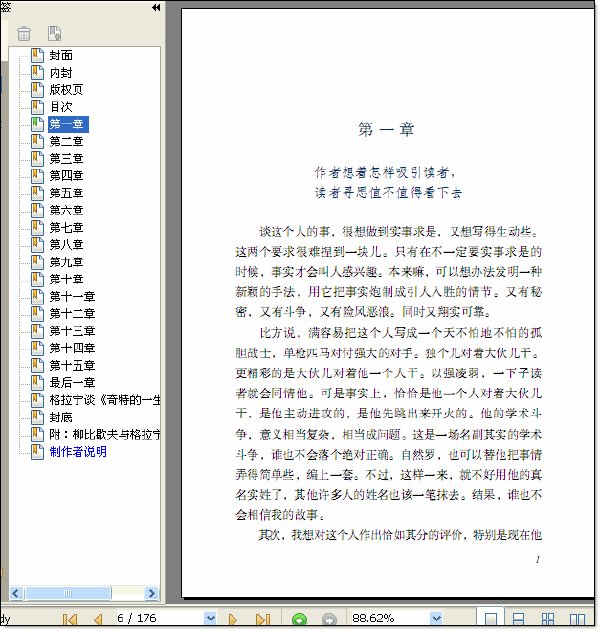Open 格拉宁谈《奇特的一生 bookmark
The height and width of the screenshot is (631, 600).
105,400
